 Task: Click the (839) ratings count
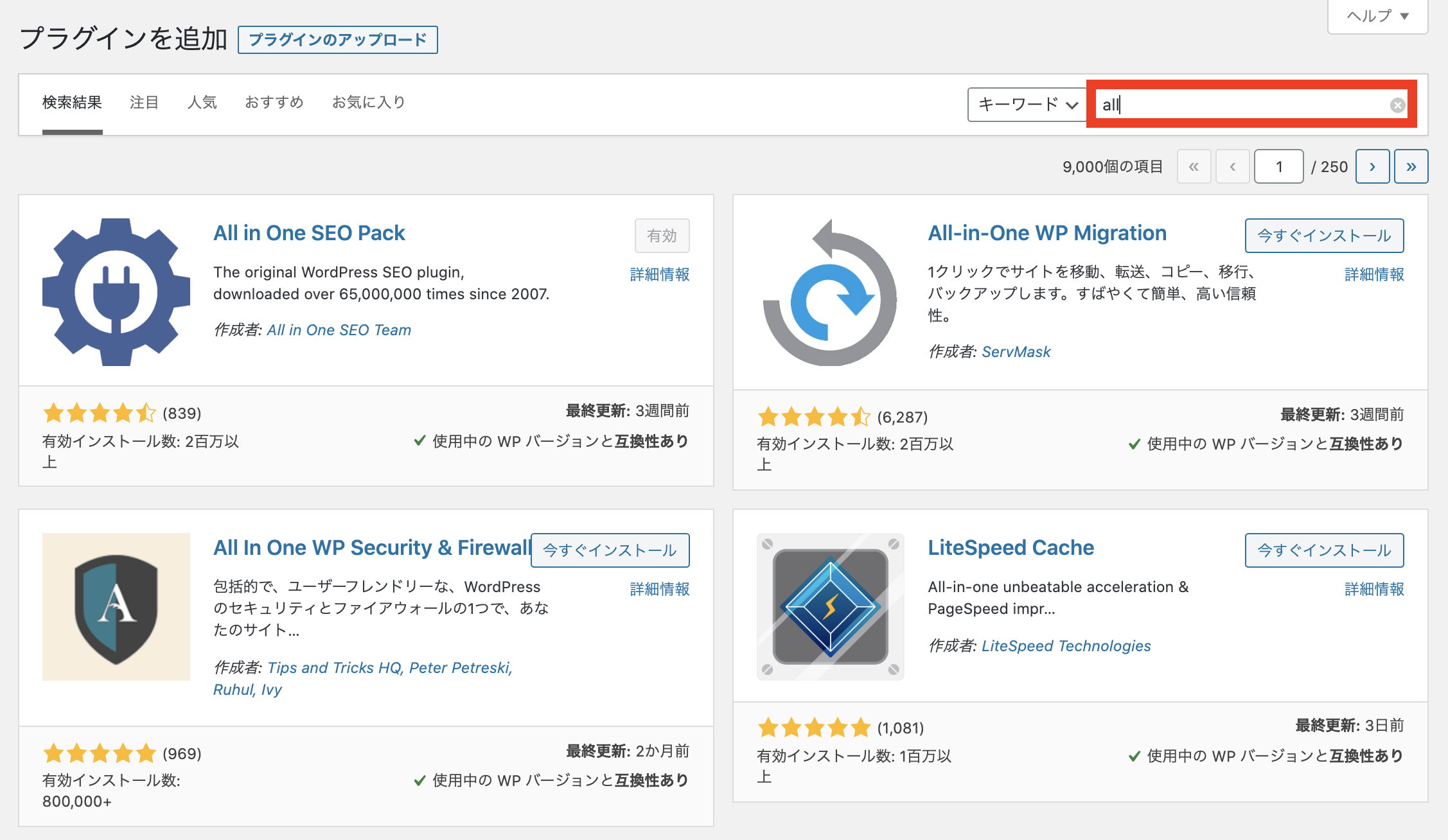[182, 414]
